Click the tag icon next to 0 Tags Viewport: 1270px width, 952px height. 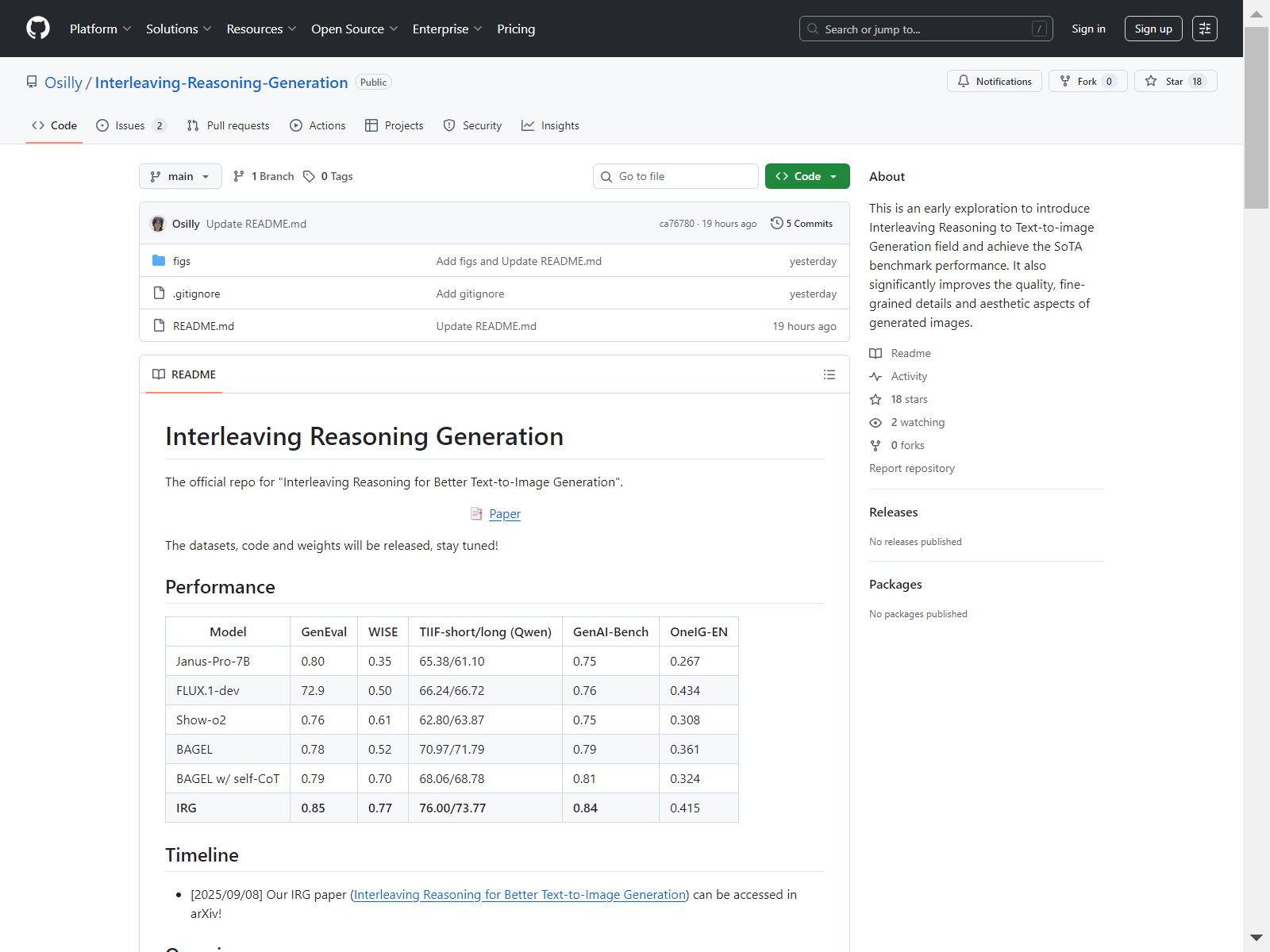(x=310, y=176)
